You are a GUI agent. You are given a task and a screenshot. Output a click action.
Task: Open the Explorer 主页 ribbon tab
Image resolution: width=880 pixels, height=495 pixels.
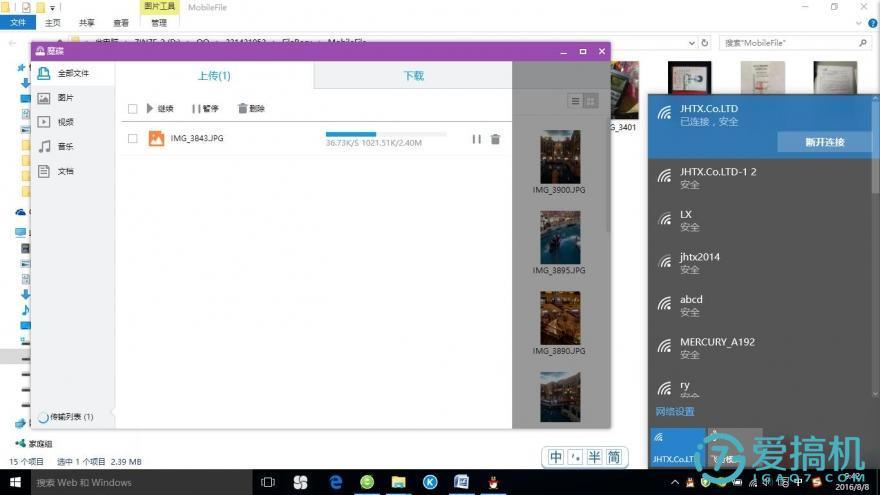[x=52, y=23]
